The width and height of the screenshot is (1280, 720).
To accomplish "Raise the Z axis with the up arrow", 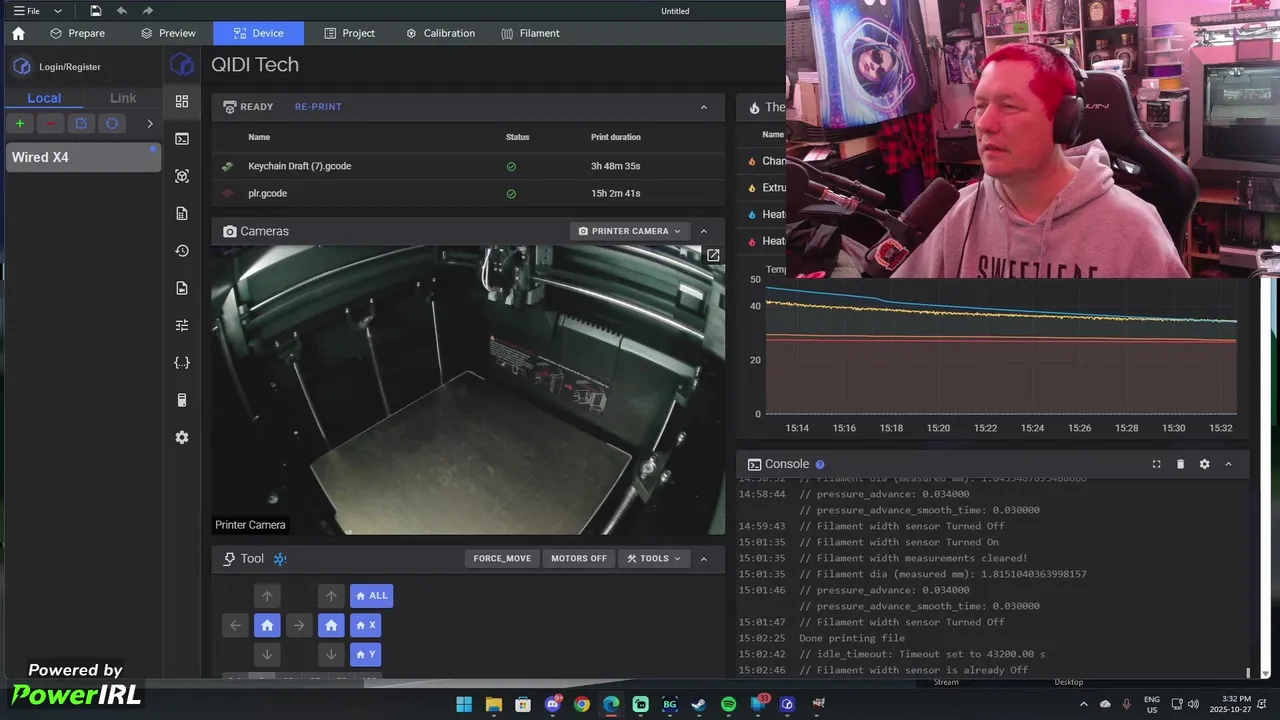I will coord(331,596).
